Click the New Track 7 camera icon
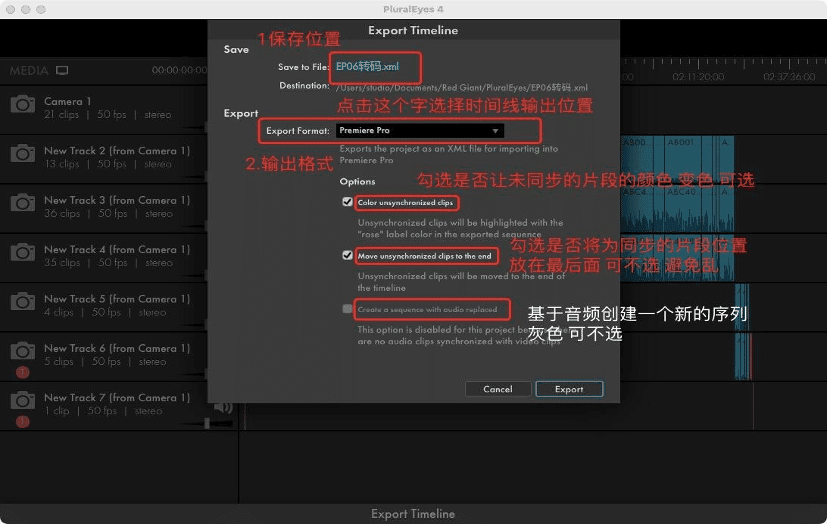 [x=22, y=400]
